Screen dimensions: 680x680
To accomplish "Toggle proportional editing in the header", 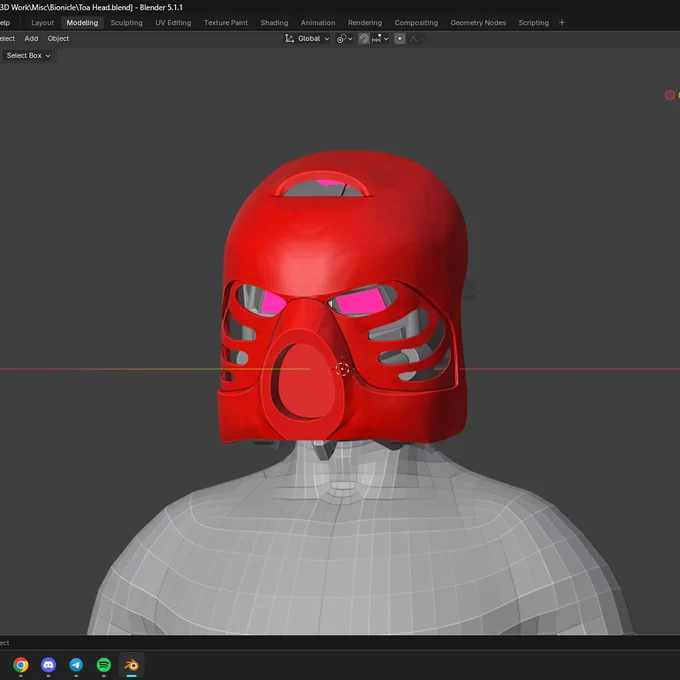I will click(400, 39).
